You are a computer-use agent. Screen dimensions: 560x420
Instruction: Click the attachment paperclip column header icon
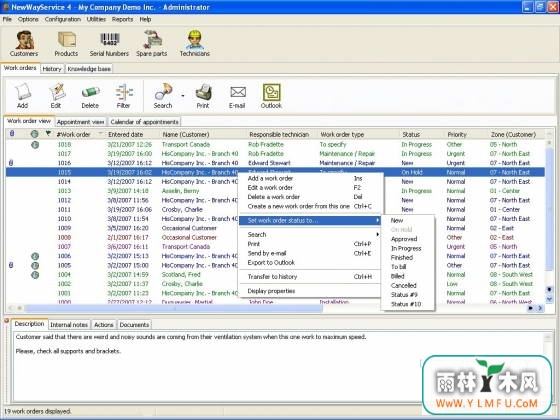pos(12,134)
